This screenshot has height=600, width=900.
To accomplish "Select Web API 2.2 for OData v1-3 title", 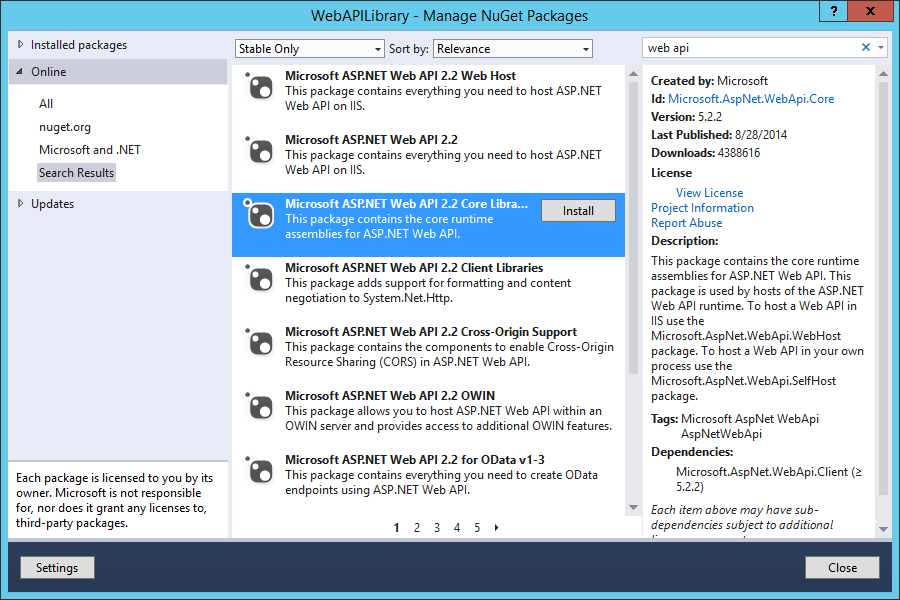I will click(x=415, y=460).
